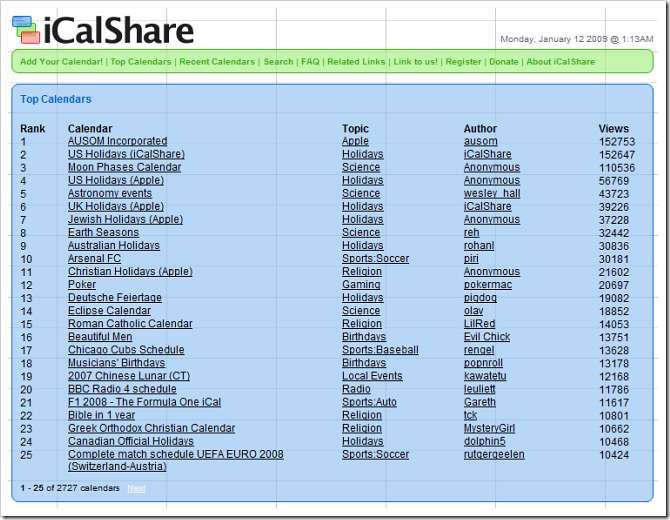The width and height of the screenshot is (670, 520).
Task: Click Birthdays topic for Beautiful Men
Action: tap(364, 337)
